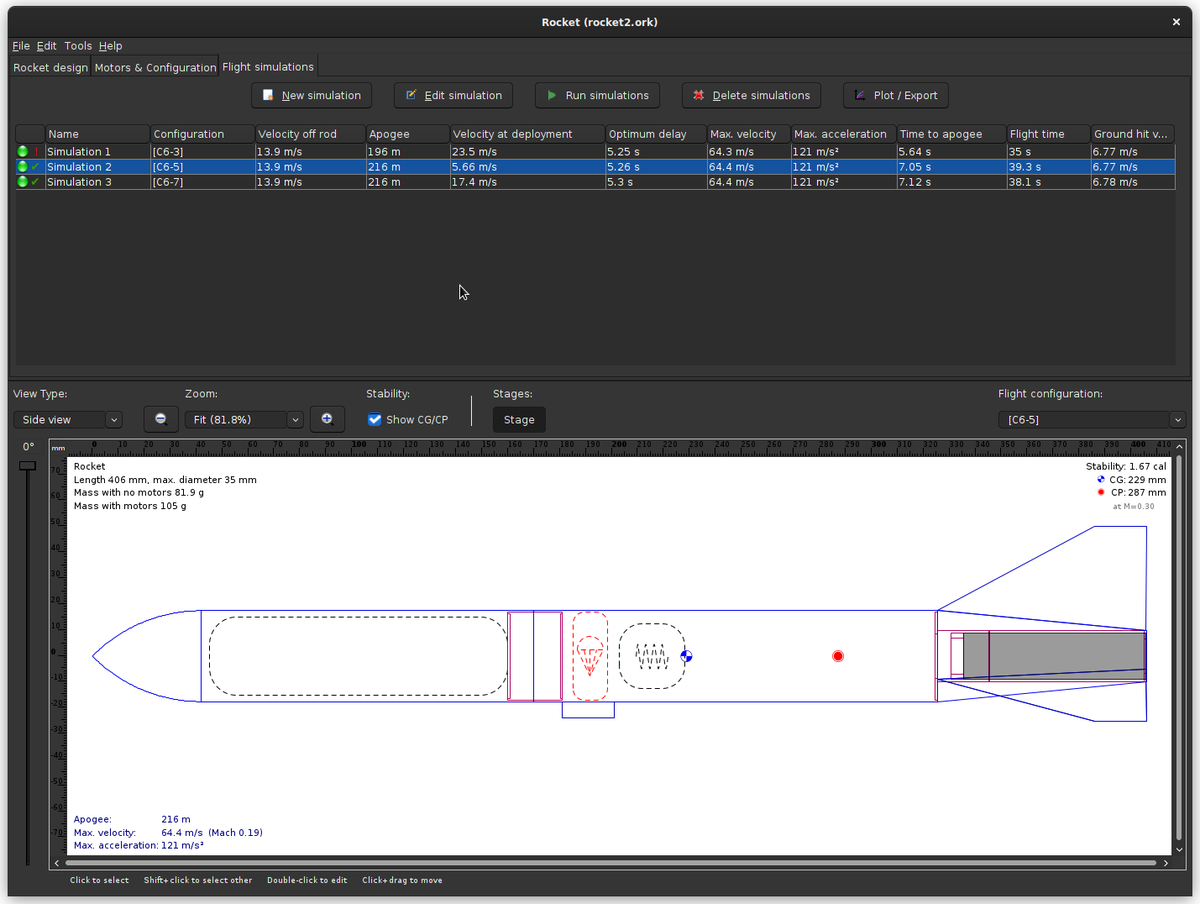Click the [C6-3] configuration cell
The image size is (1200, 904).
tap(202, 152)
